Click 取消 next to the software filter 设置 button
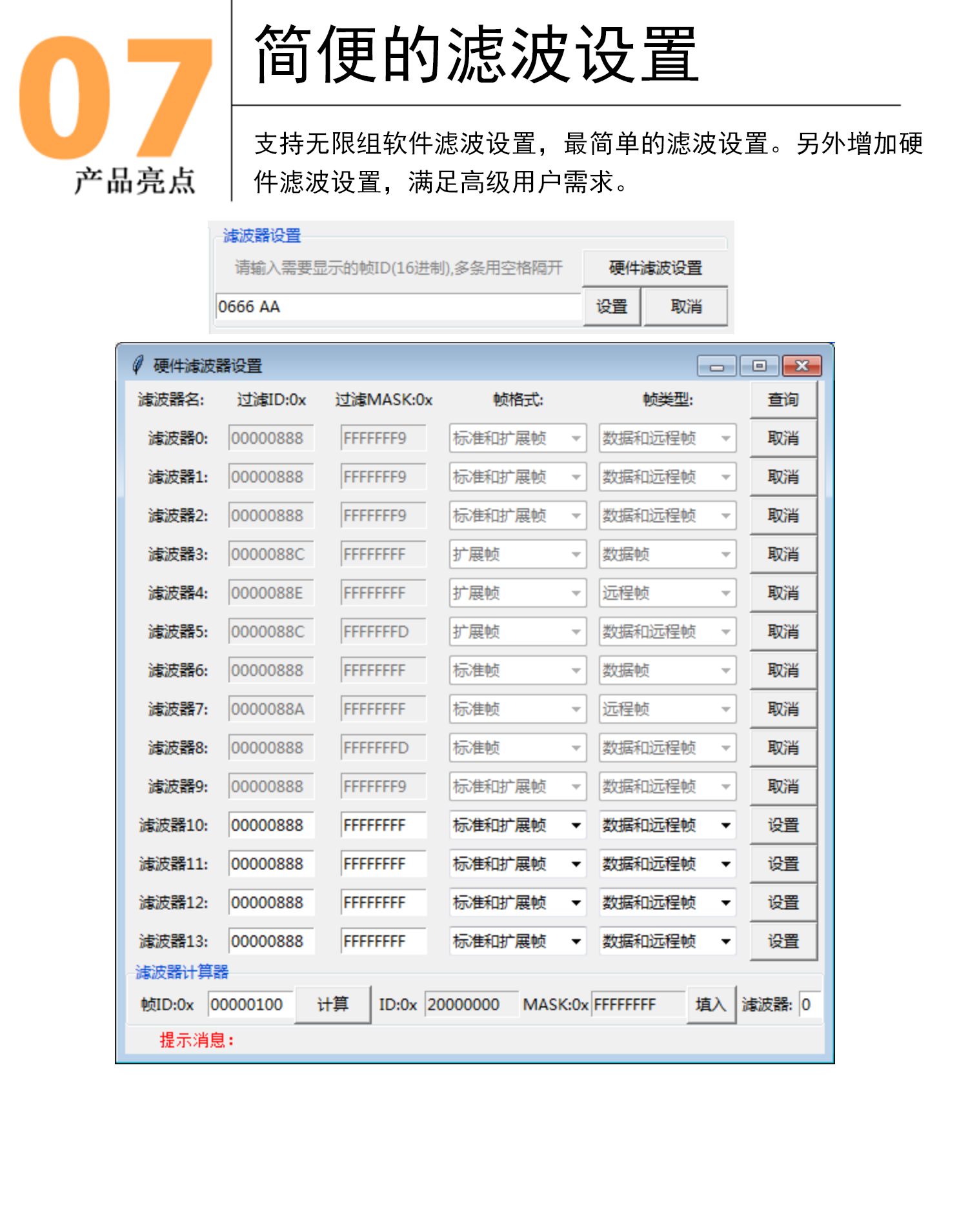 pyautogui.click(x=686, y=307)
